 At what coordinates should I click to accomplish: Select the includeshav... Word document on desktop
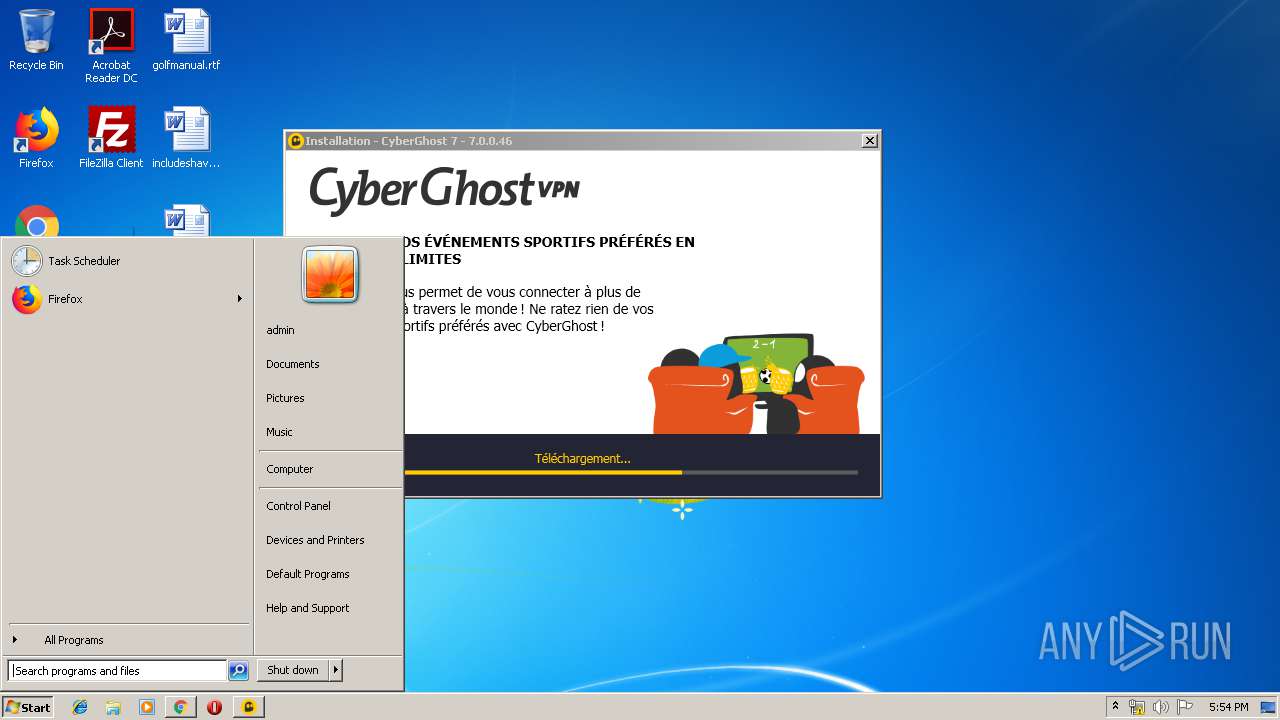[x=187, y=138]
